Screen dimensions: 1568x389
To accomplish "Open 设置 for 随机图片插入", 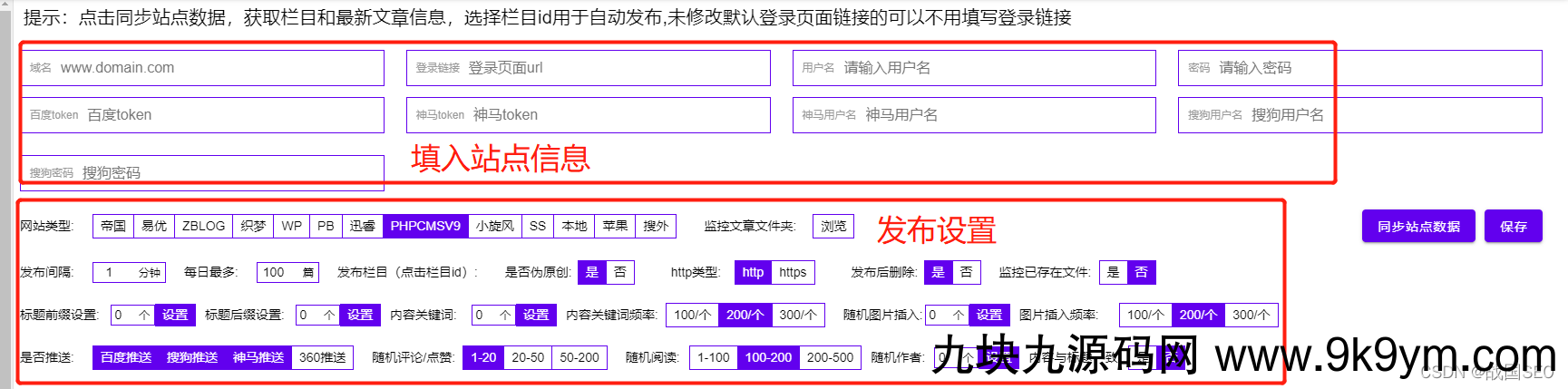I will (989, 315).
